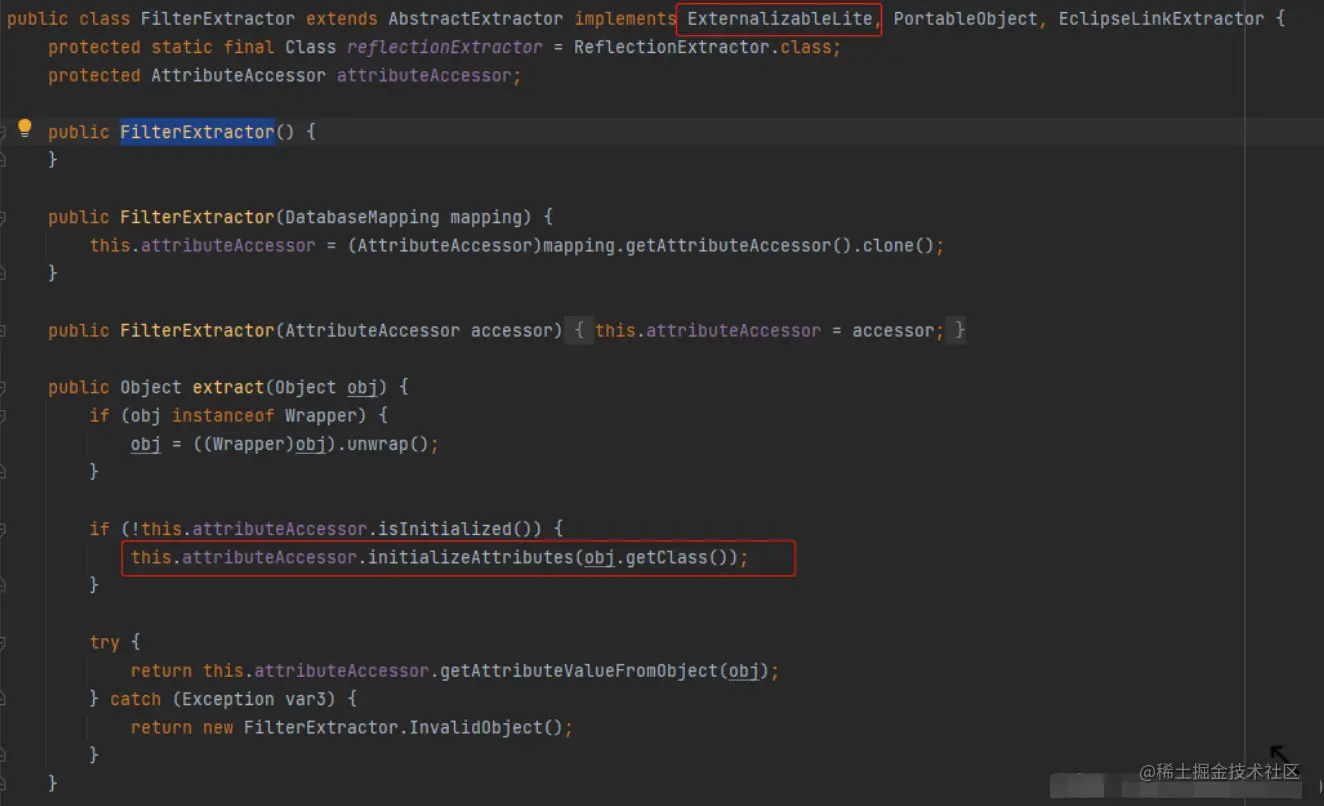Image resolution: width=1324 pixels, height=806 pixels.
Task: Click the PortableObject interface name
Action: pos(965,19)
